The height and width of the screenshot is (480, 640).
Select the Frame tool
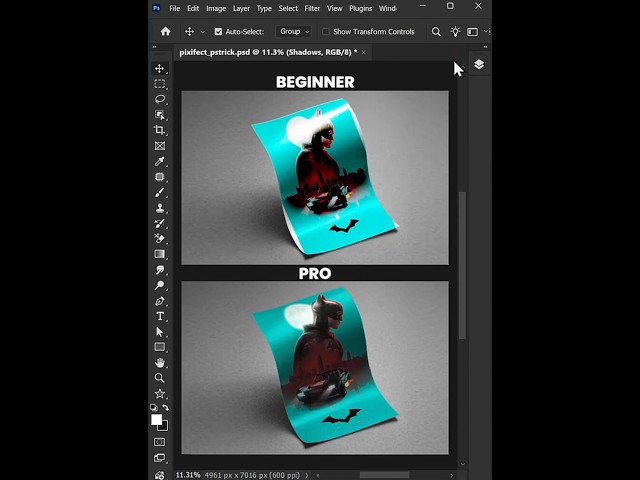(160, 146)
